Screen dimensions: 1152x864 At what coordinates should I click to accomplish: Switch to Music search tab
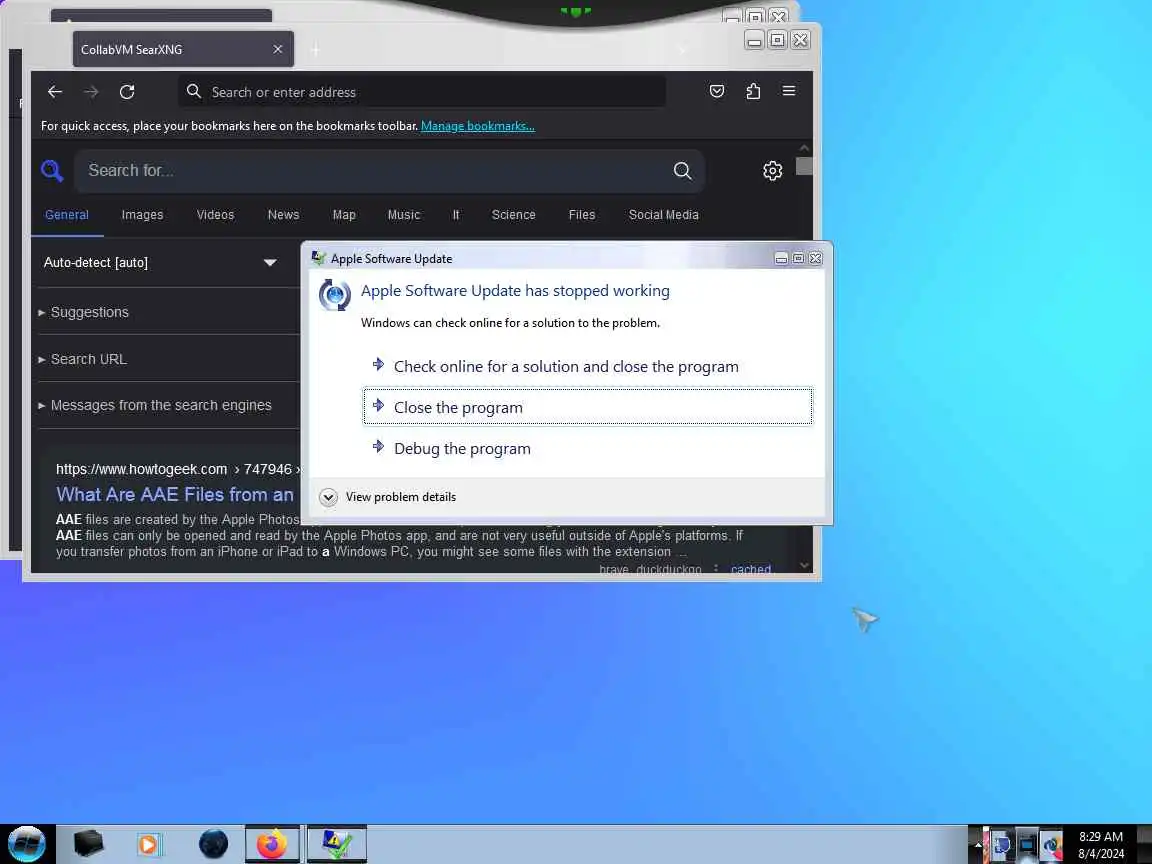(404, 215)
